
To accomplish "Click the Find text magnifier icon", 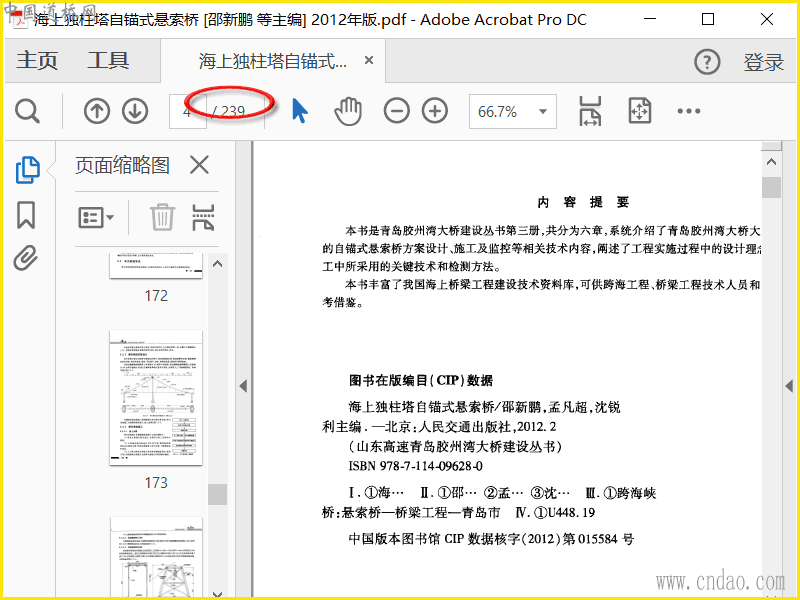I will [27, 111].
